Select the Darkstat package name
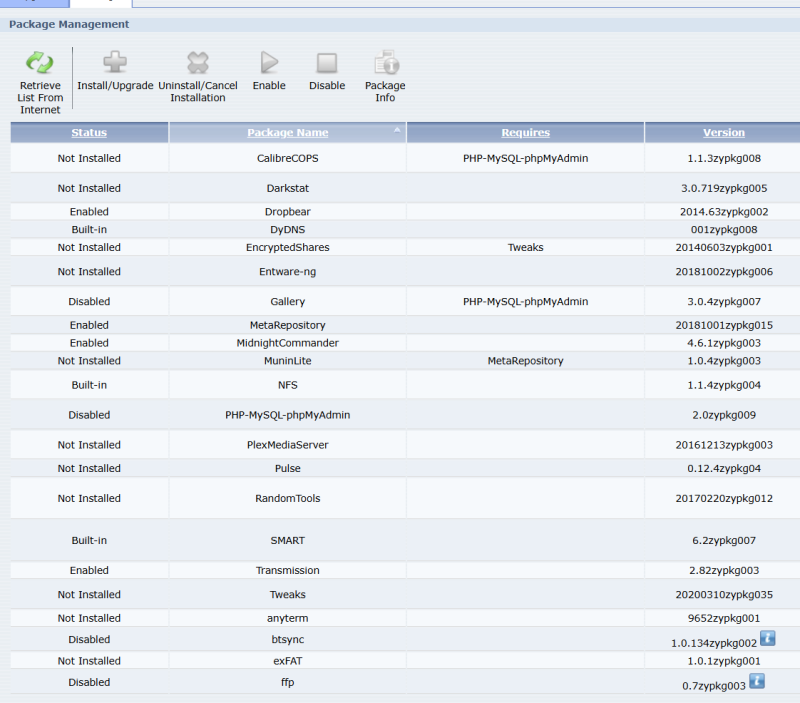Image resolution: width=800 pixels, height=703 pixels. pyautogui.click(x=287, y=188)
